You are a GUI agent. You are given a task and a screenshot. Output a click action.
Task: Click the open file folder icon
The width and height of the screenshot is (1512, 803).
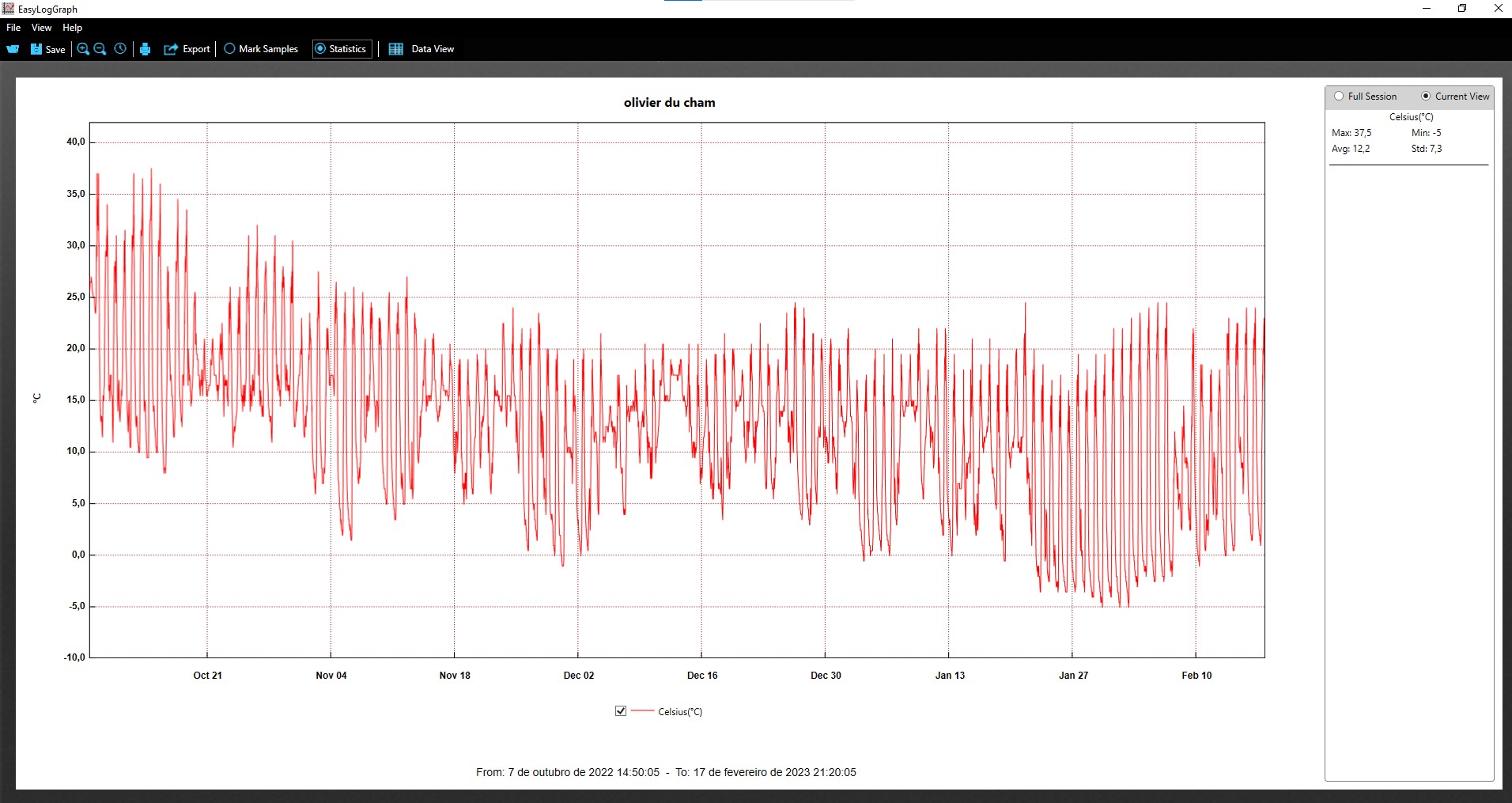click(13, 49)
